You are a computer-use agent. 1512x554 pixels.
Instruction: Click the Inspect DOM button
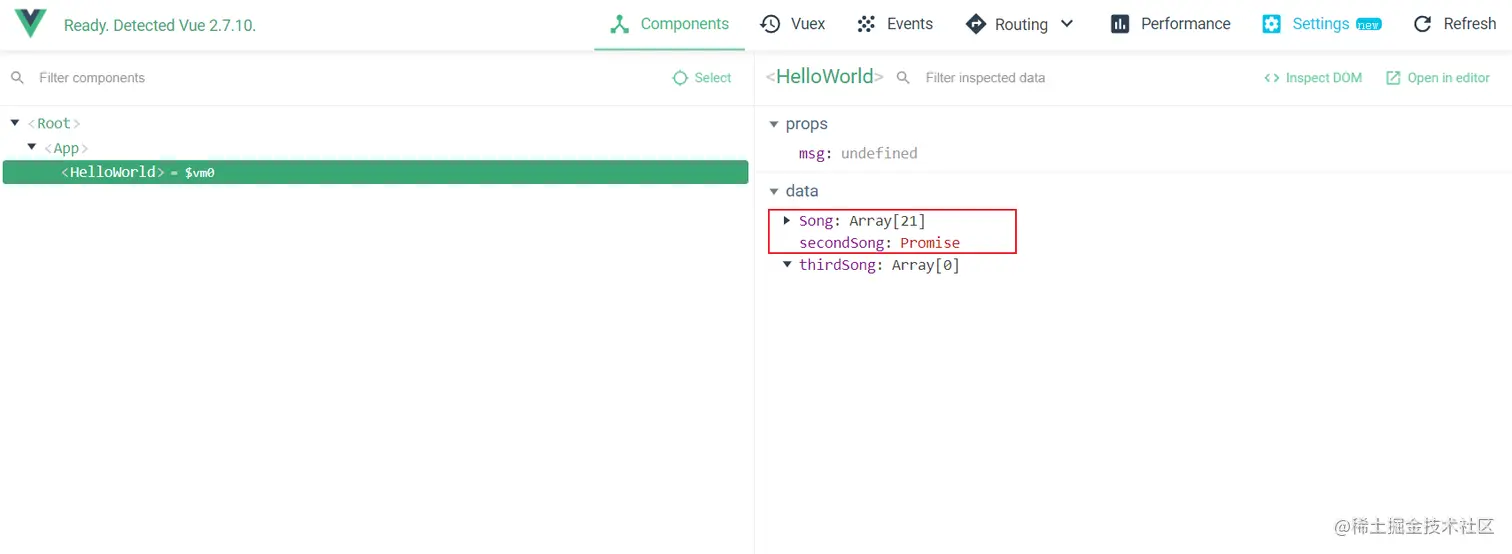click(1313, 78)
